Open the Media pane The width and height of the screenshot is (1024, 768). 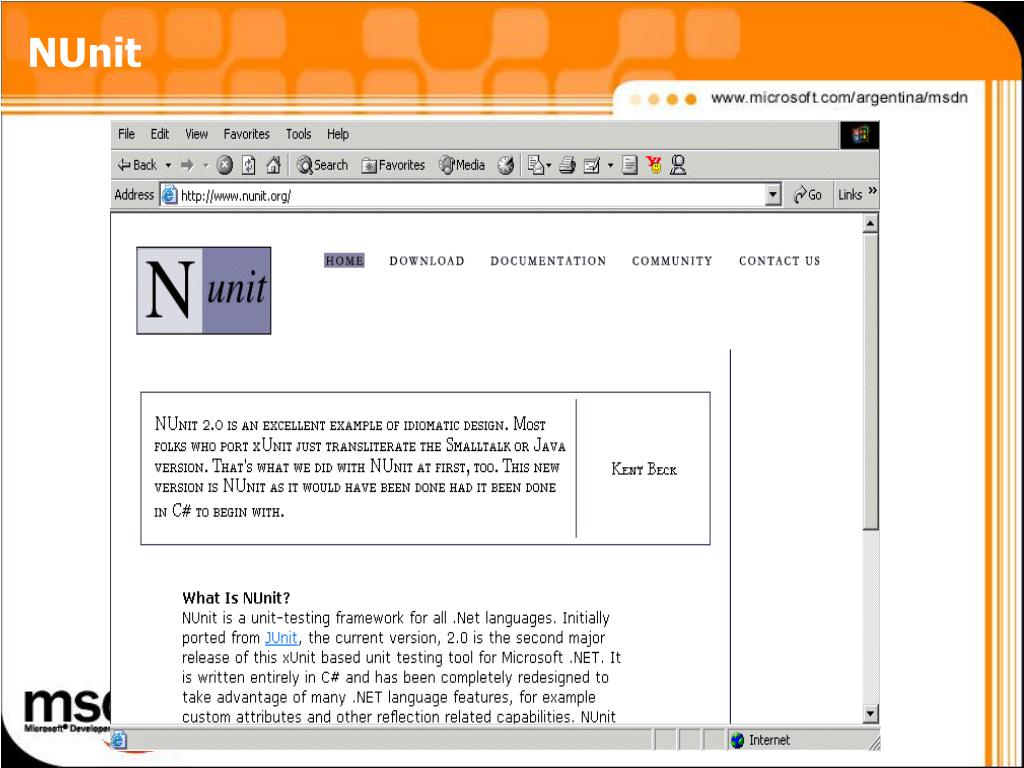pyautogui.click(x=462, y=165)
